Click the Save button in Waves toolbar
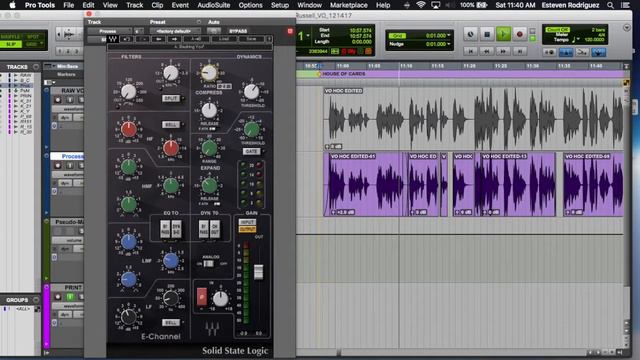Screen dimensions: 640x360 pos(251,39)
